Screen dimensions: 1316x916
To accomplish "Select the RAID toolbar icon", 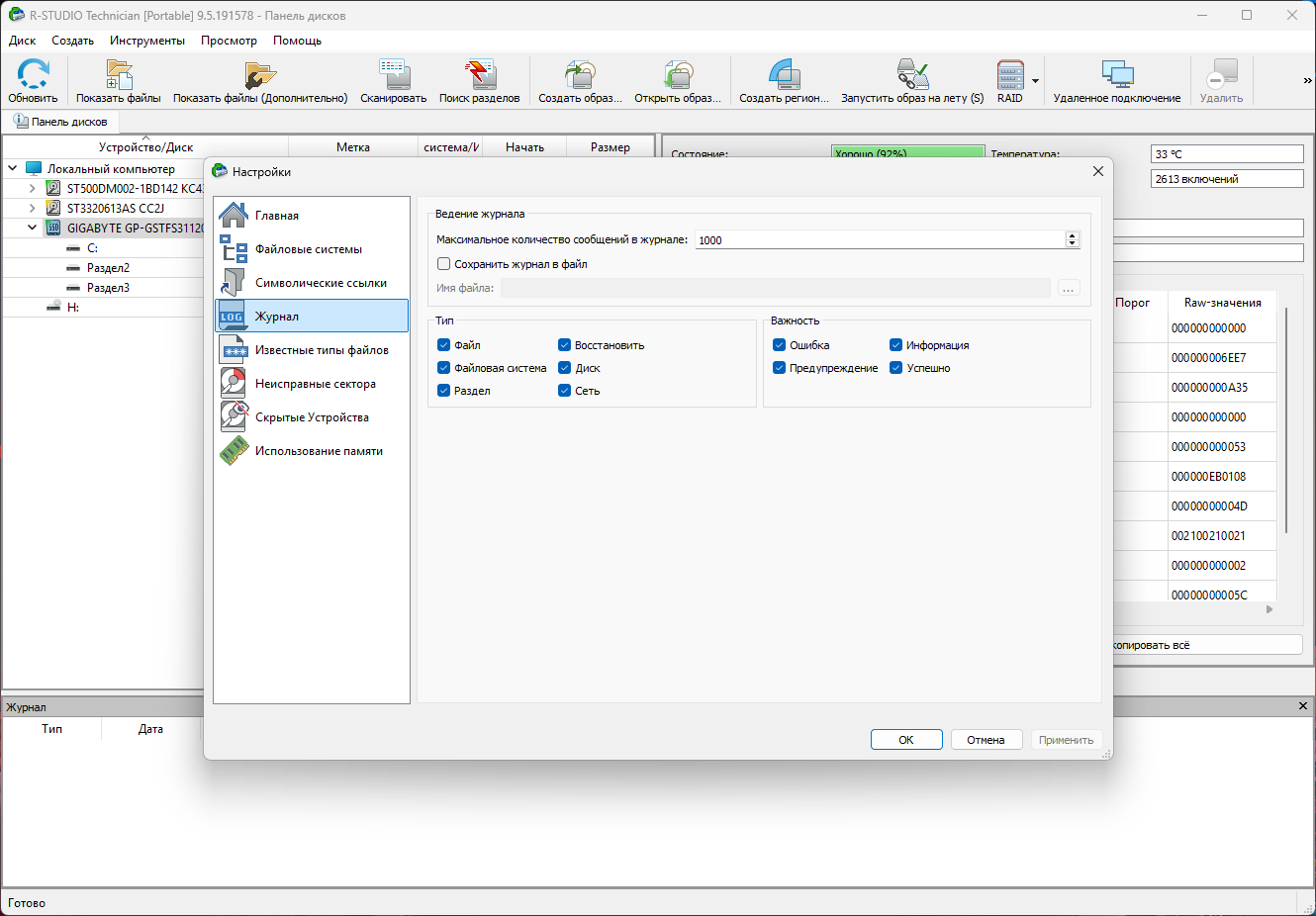I will point(1010,81).
